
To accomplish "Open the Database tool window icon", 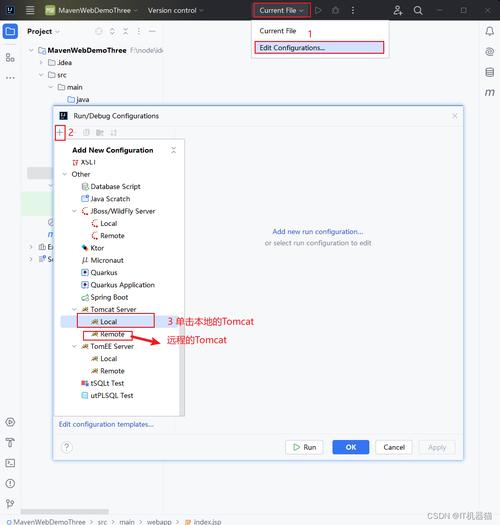I will point(489,72).
